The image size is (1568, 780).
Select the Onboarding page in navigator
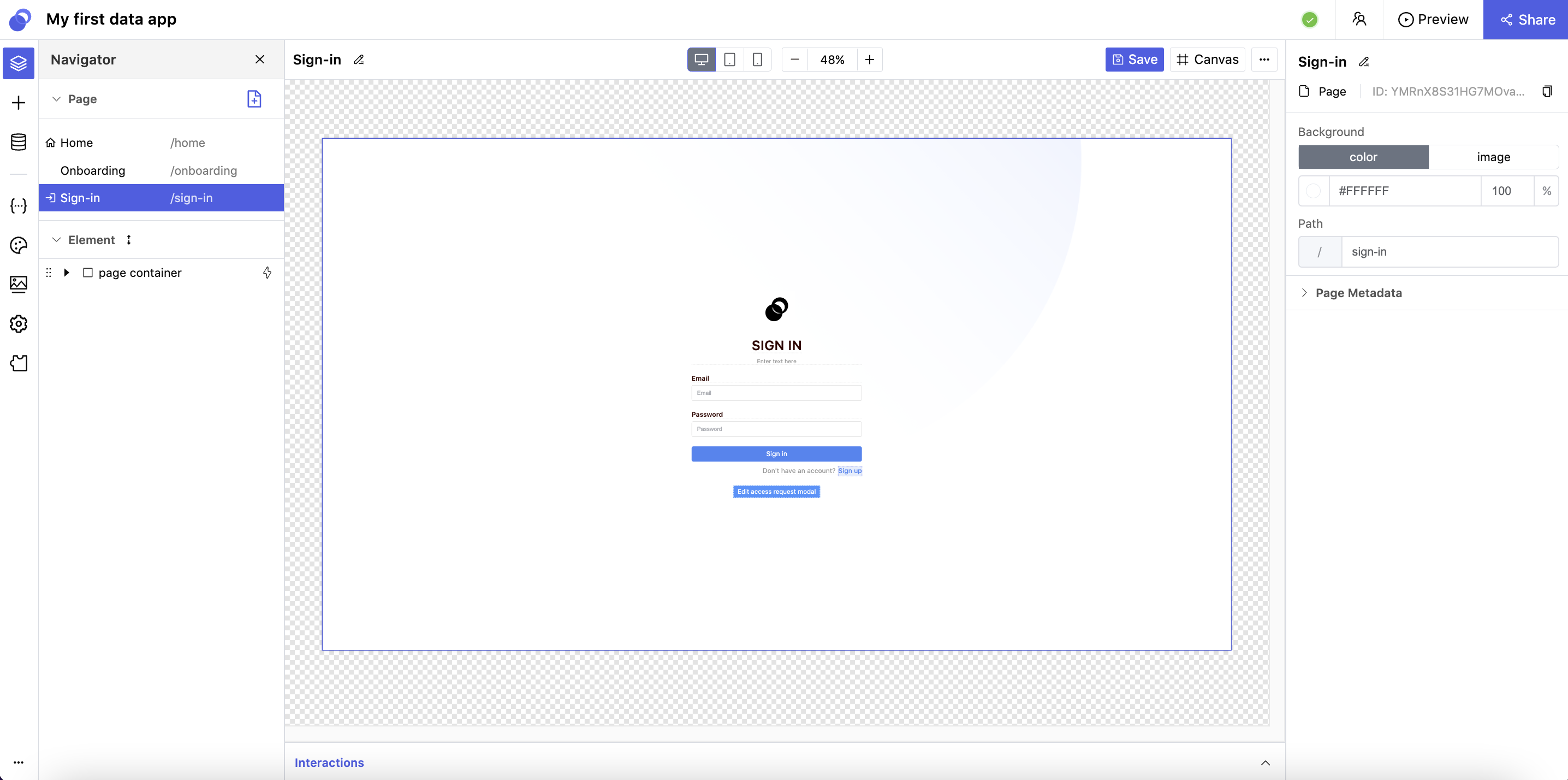(x=92, y=170)
